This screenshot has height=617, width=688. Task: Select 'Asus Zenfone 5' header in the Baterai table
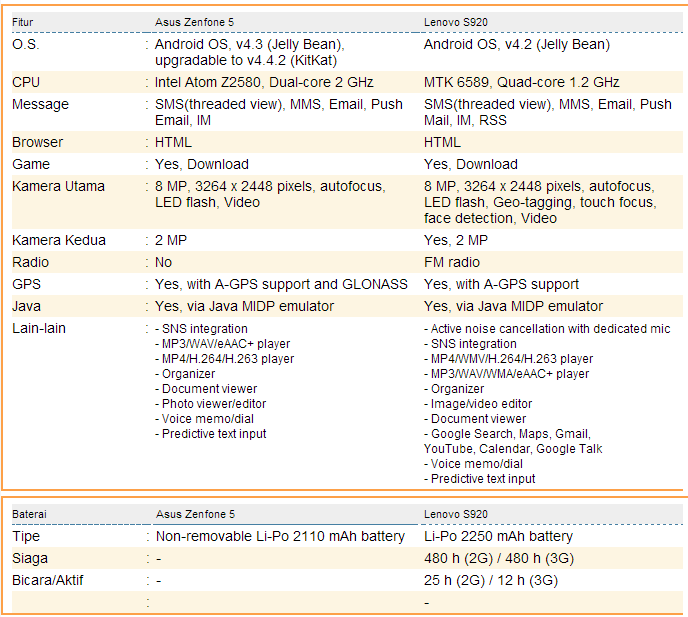point(195,514)
